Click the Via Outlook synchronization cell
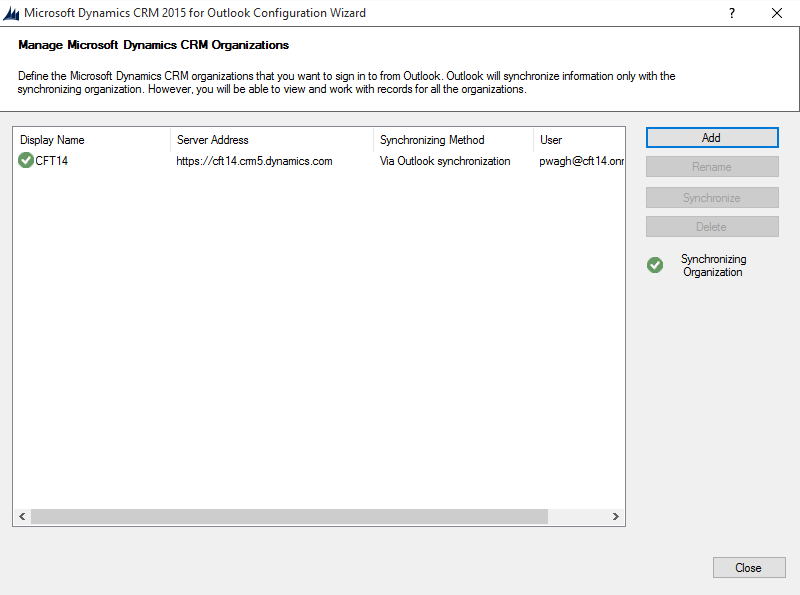Image resolution: width=800 pixels, height=595 pixels. [445, 161]
